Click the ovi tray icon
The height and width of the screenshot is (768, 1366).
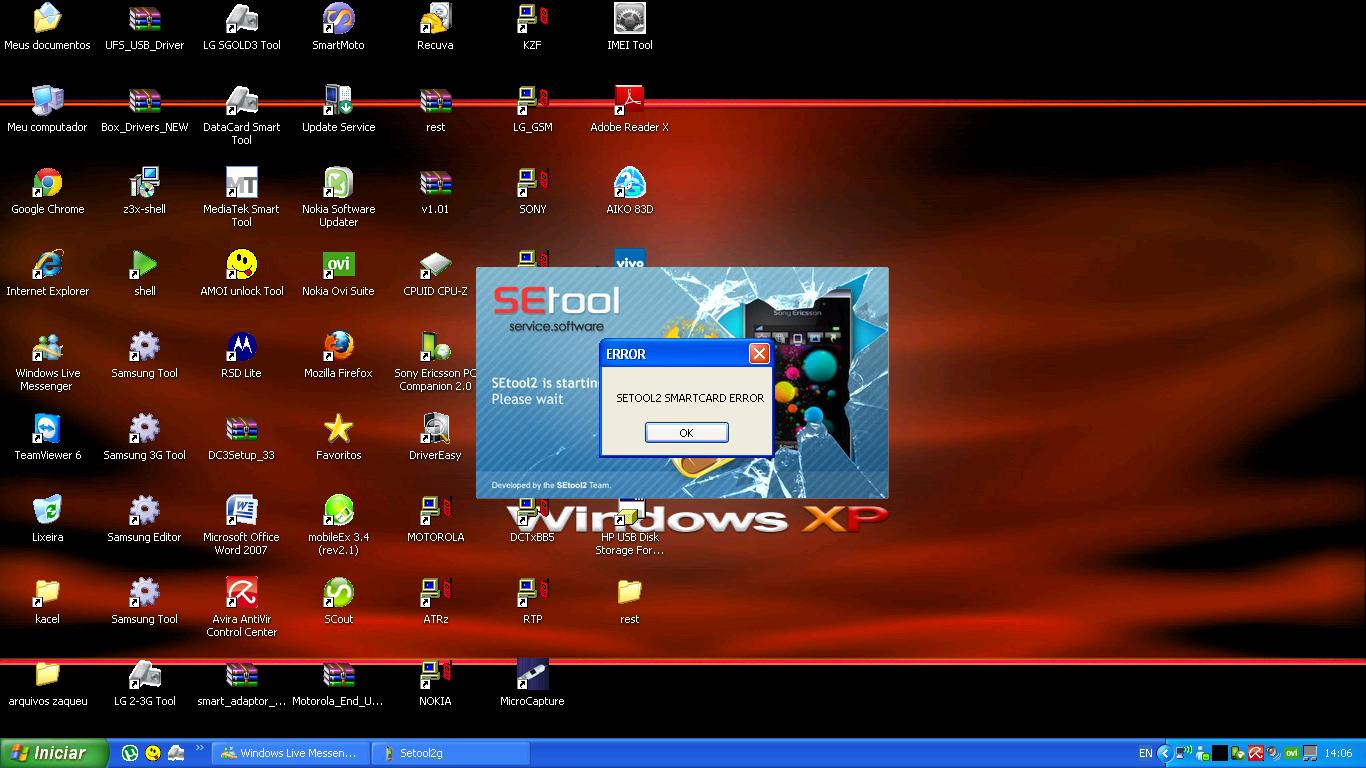click(x=1291, y=753)
